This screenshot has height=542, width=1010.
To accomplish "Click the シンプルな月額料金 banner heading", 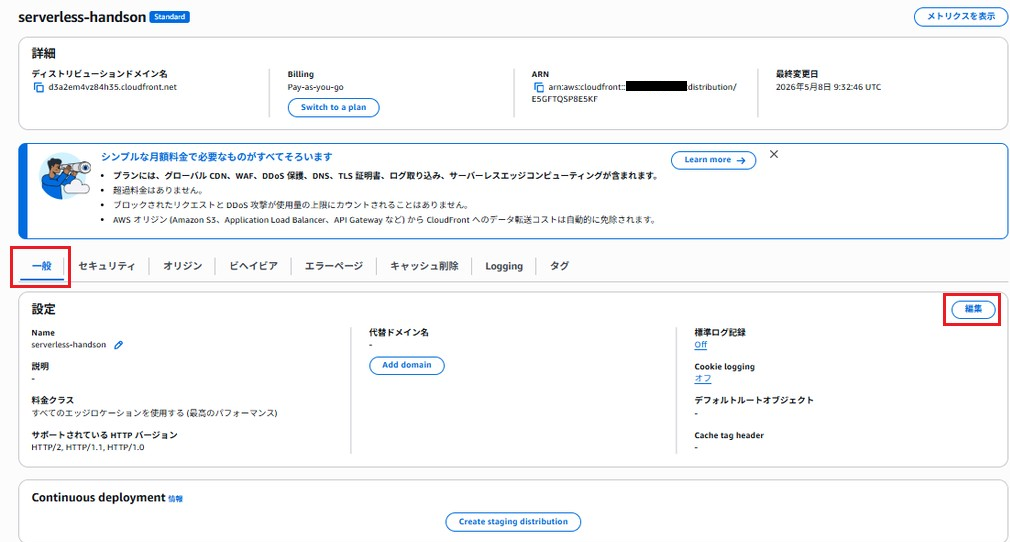I will [x=216, y=157].
